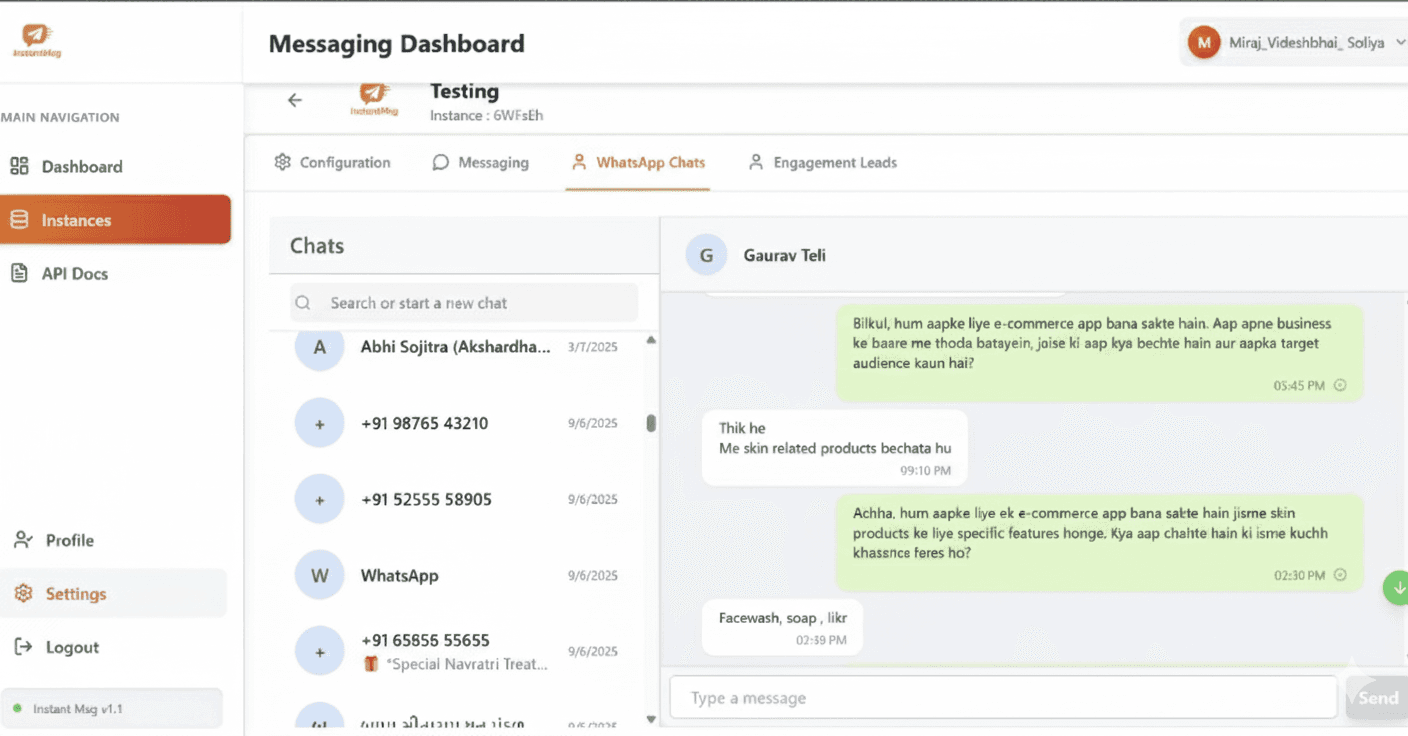
Task: Switch to the Configuration tab
Action: [x=332, y=163]
